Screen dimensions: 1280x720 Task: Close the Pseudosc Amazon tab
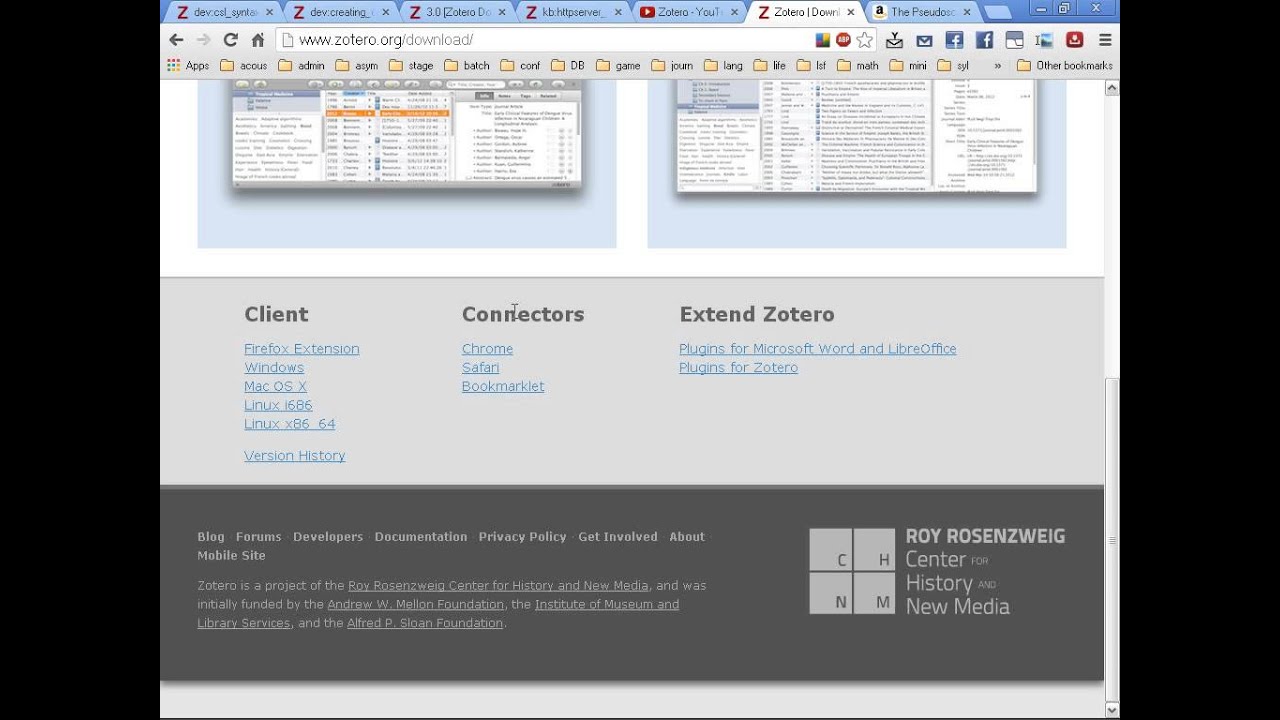click(x=966, y=12)
